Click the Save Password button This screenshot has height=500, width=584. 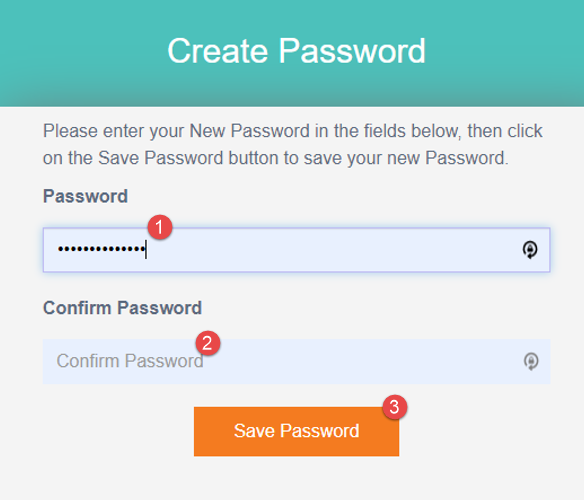[296, 431]
